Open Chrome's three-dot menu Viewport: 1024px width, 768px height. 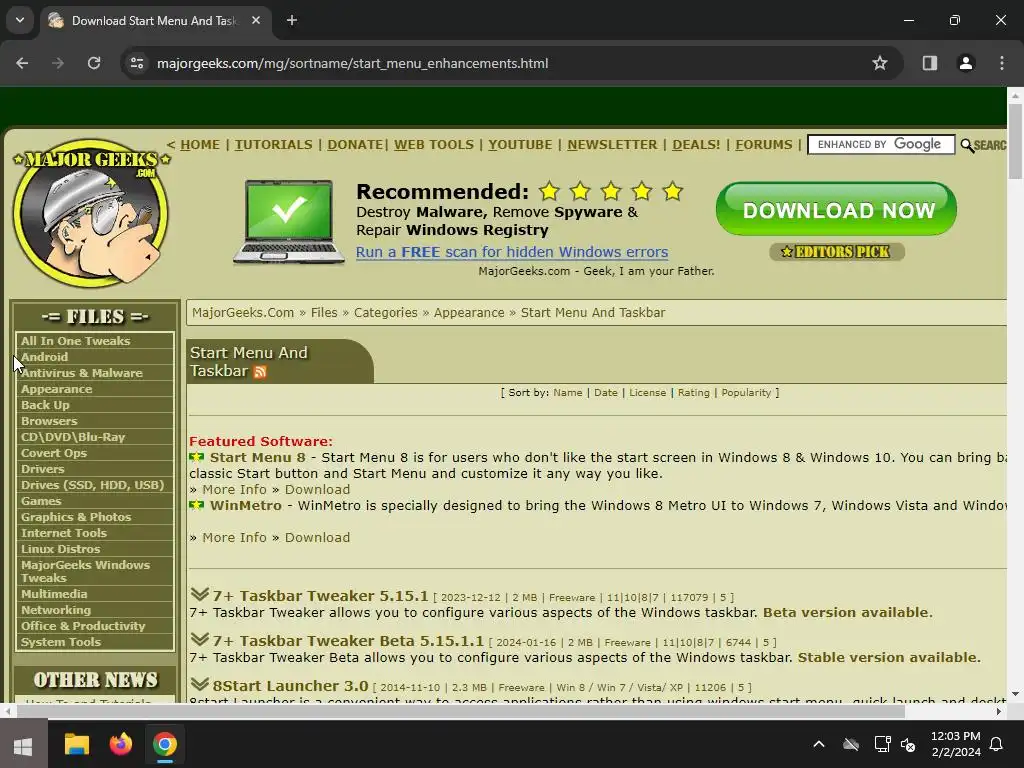click(x=1002, y=63)
